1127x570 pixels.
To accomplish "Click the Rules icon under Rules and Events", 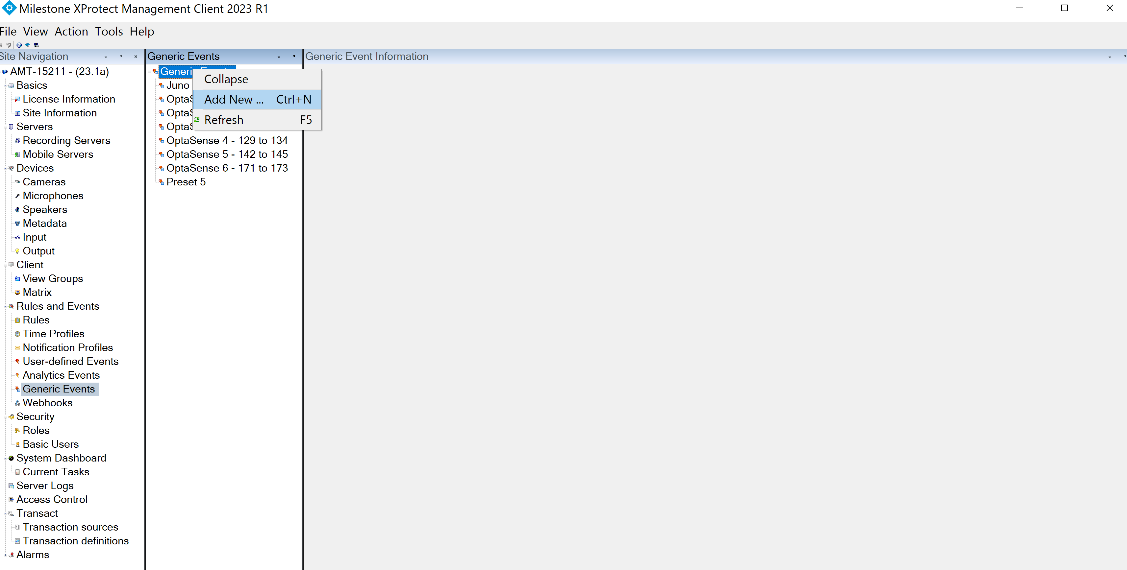I will [x=17, y=321].
